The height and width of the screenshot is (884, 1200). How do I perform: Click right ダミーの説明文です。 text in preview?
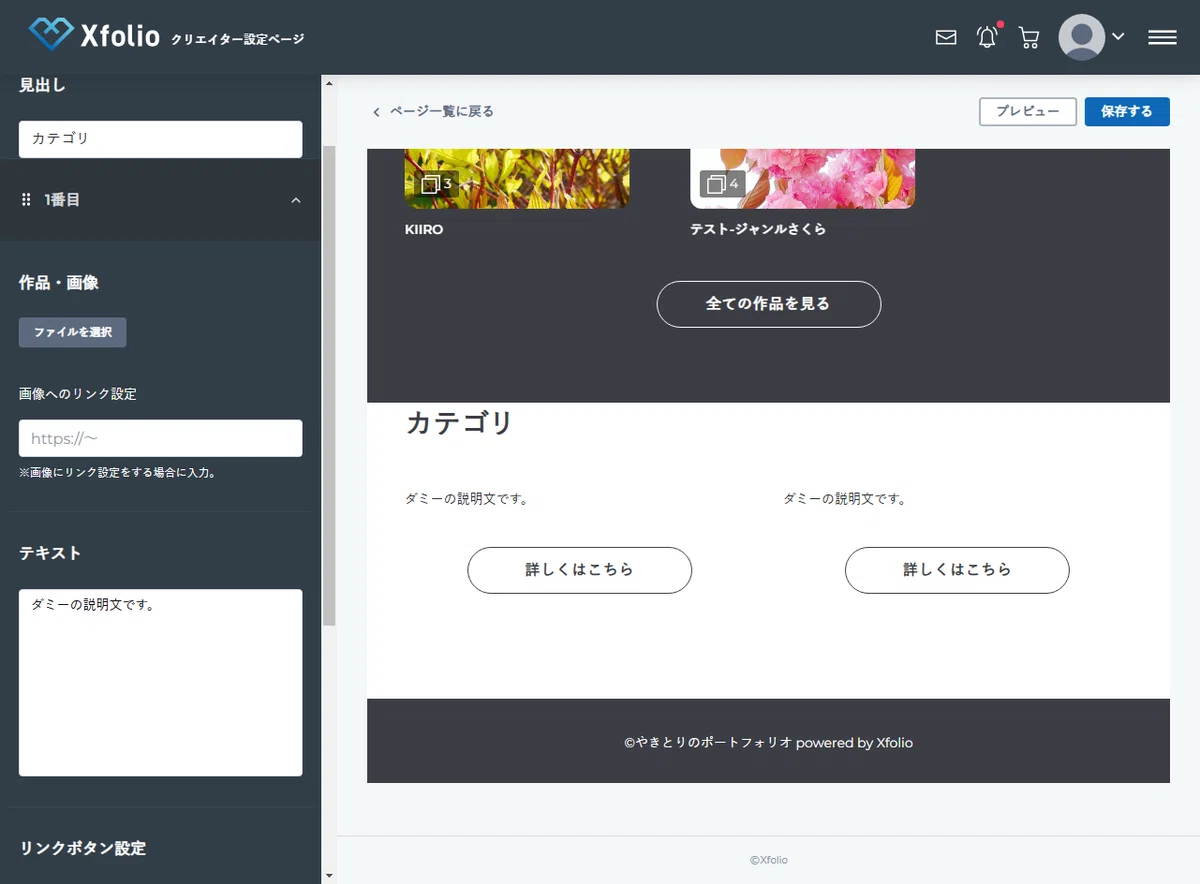pos(845,499)
